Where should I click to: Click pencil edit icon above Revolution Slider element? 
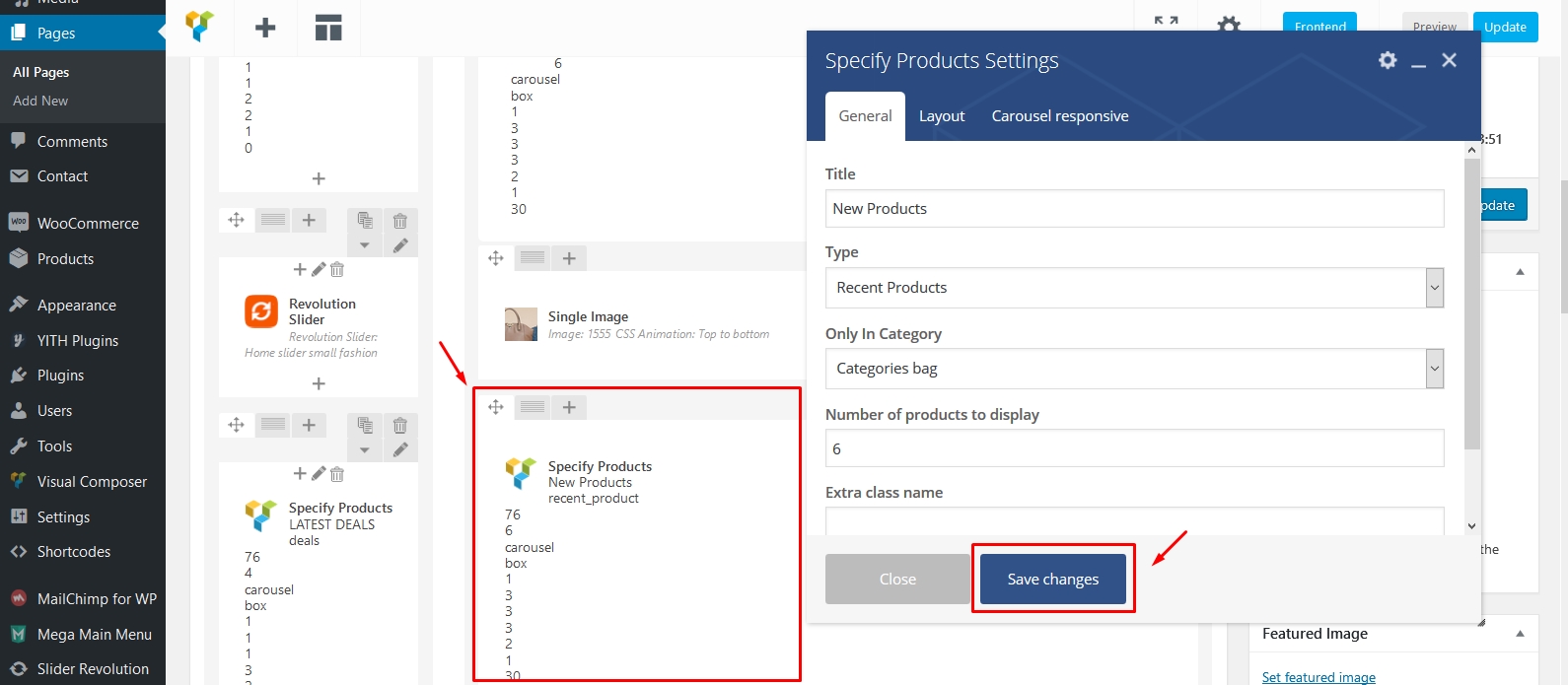coord(319,269)
